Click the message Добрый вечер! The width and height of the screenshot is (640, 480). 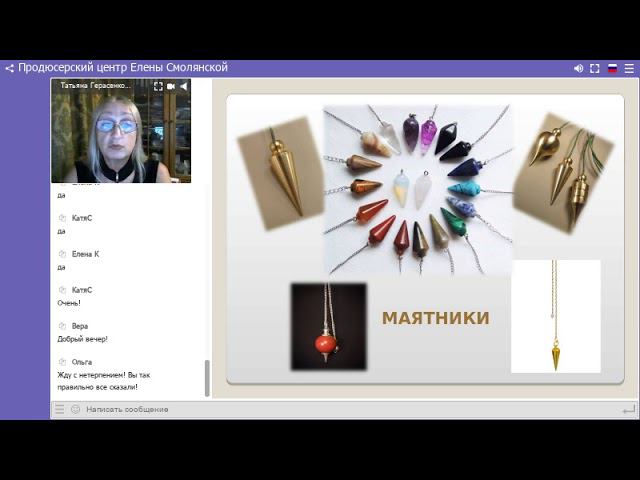[82, 339]
